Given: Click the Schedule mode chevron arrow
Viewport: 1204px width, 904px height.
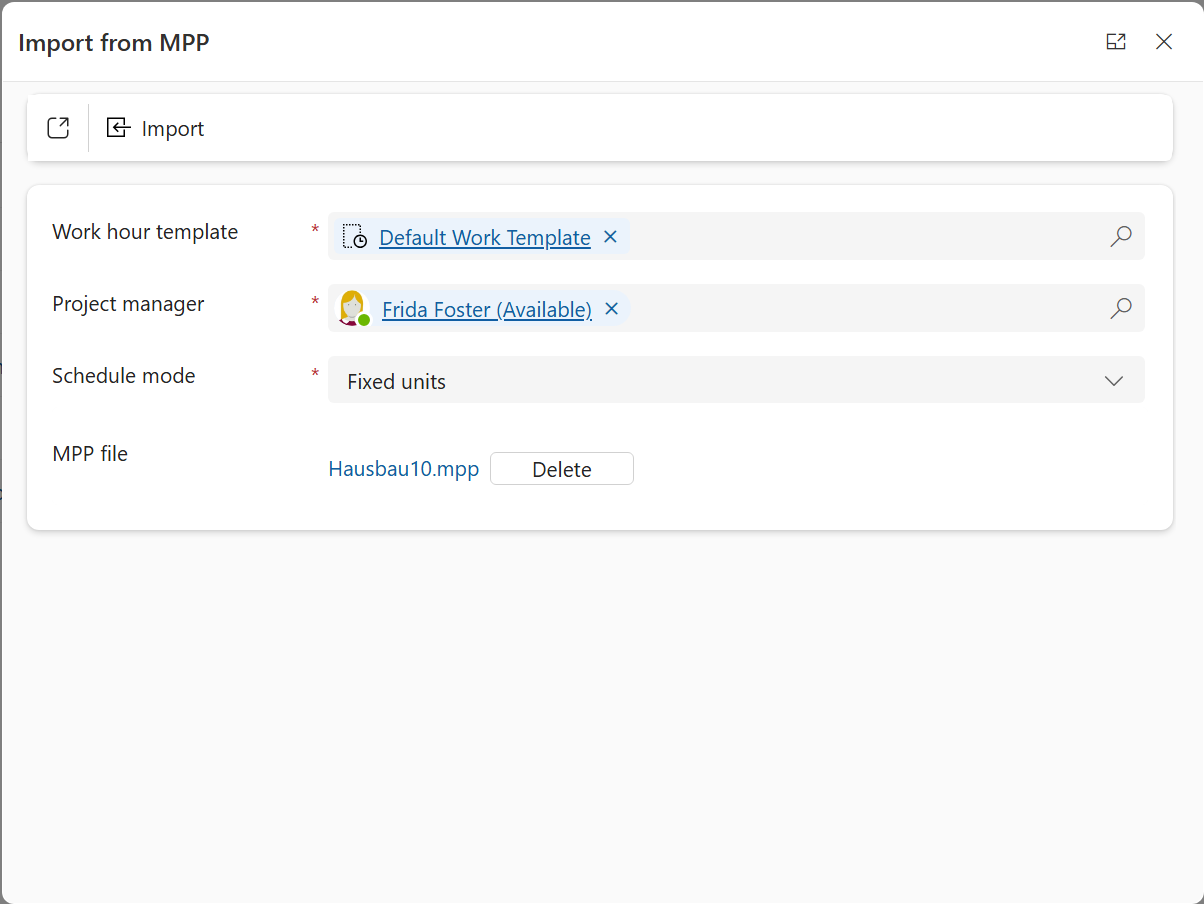Looking at the screenshot, I should coord(1114,381).
